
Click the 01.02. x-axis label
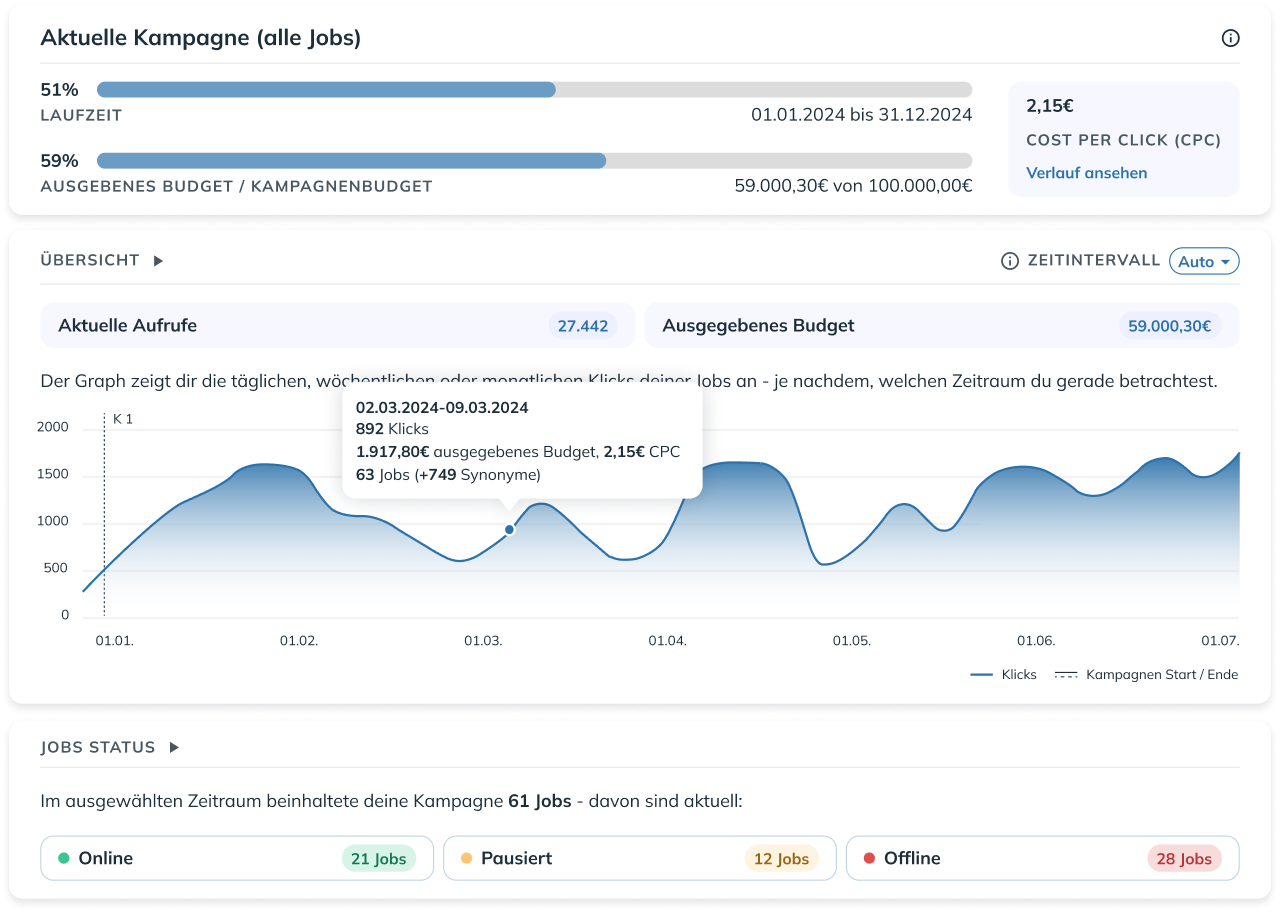(x=299, y=641)
